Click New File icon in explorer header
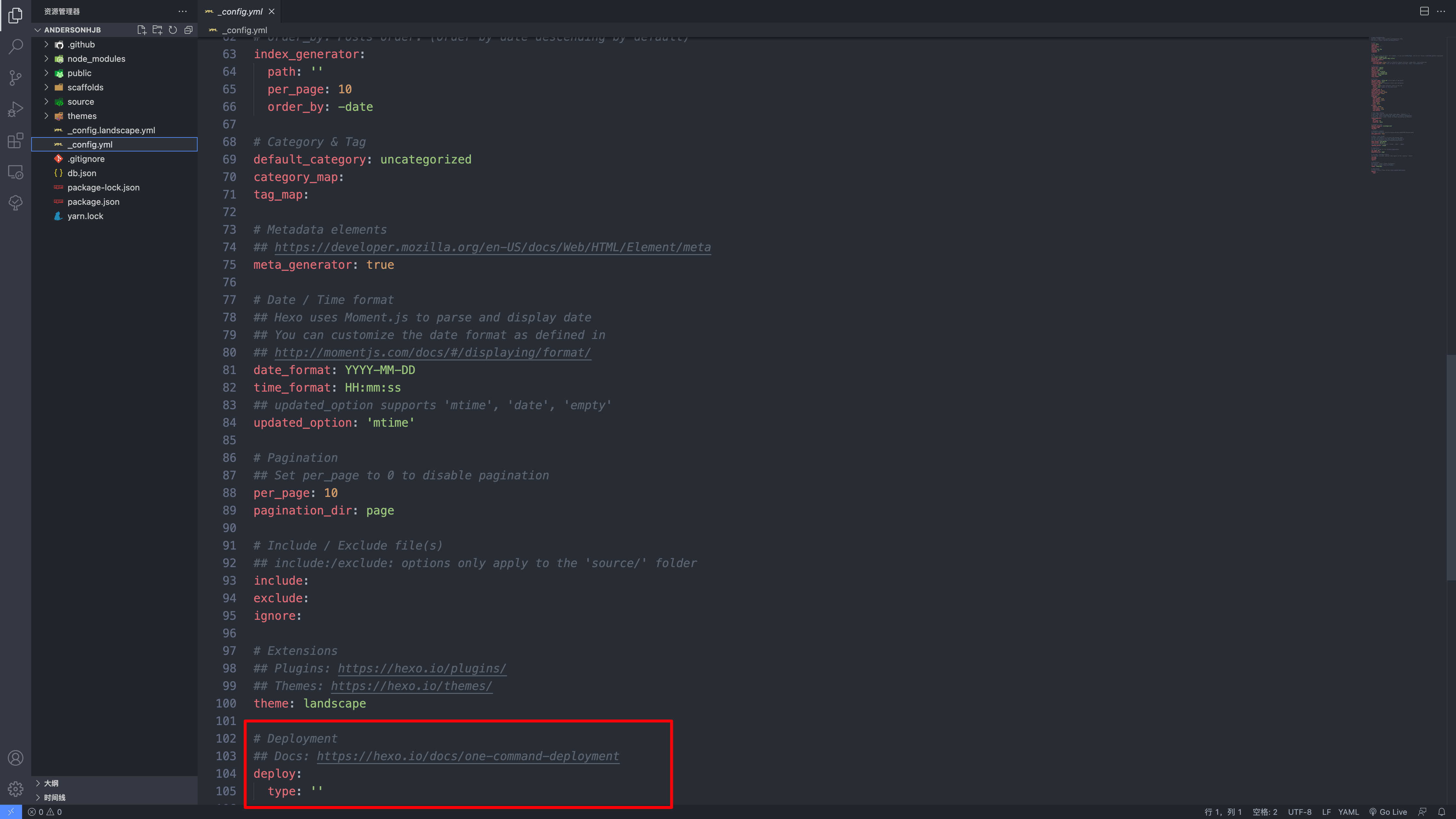1456x819 pixels. [141, 30]
